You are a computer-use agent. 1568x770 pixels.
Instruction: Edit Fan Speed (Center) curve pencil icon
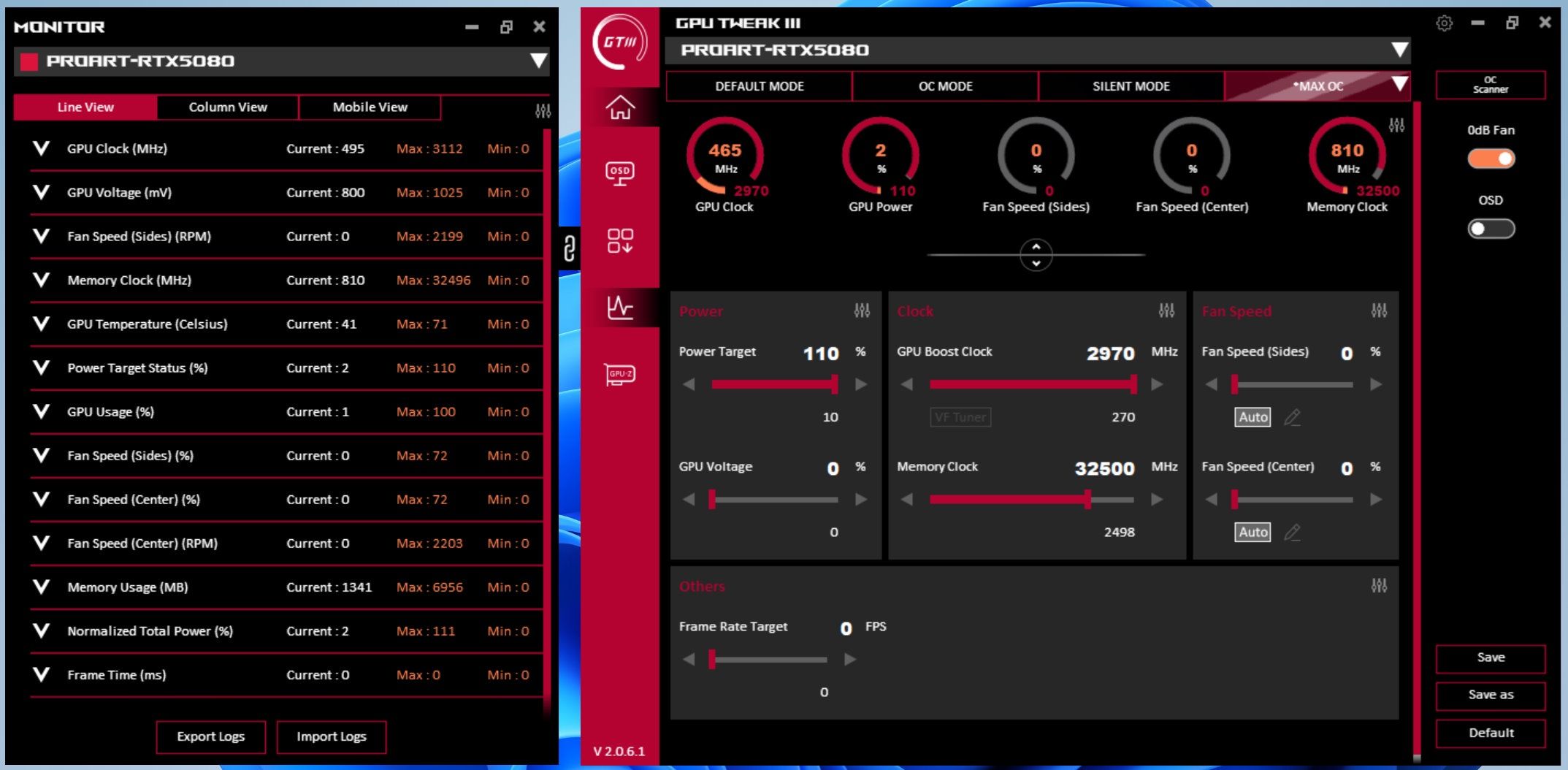(x=1292, y=533)
